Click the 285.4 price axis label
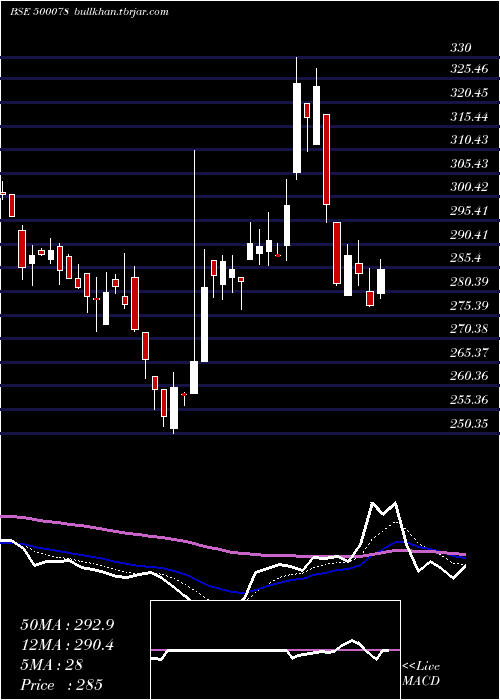 (466, 258)
